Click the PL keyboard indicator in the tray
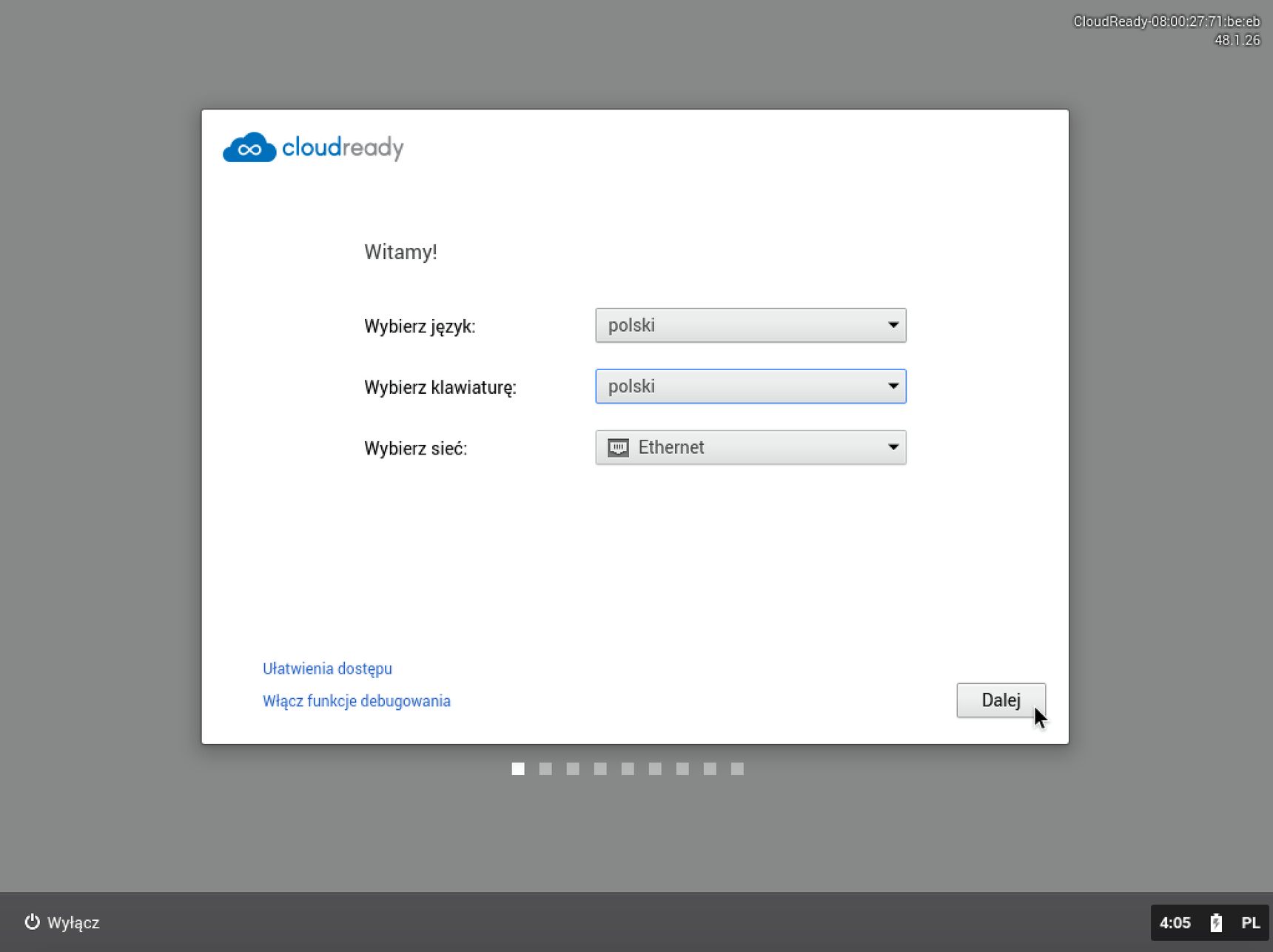 (x=1251, y=922)
